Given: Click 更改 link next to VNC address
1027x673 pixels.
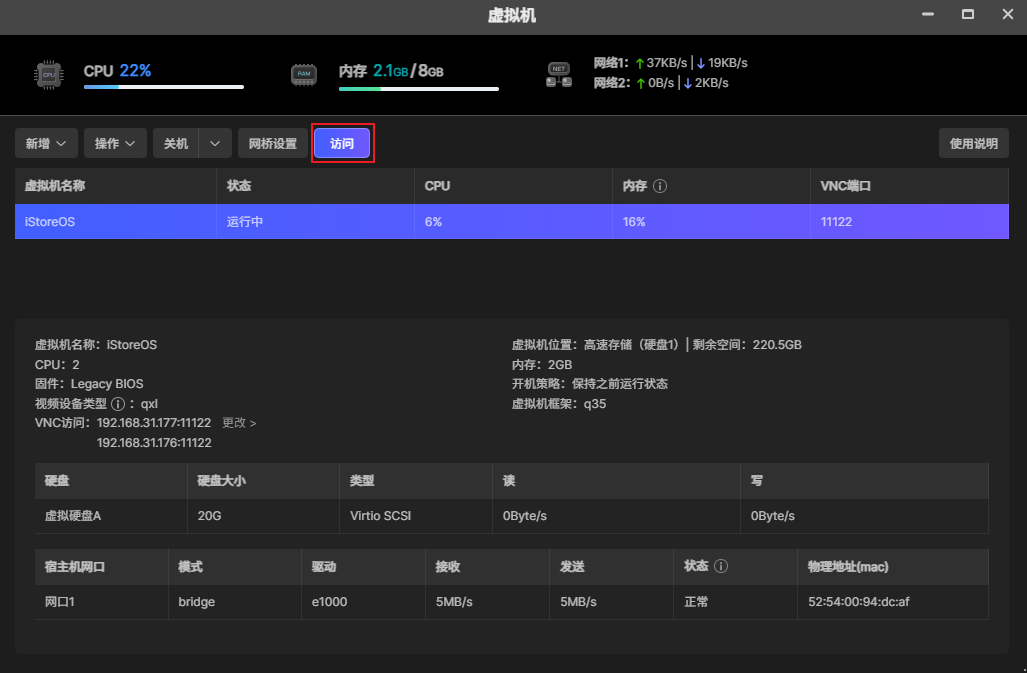Looking at the screenshot, I should [x=239, y=423].
